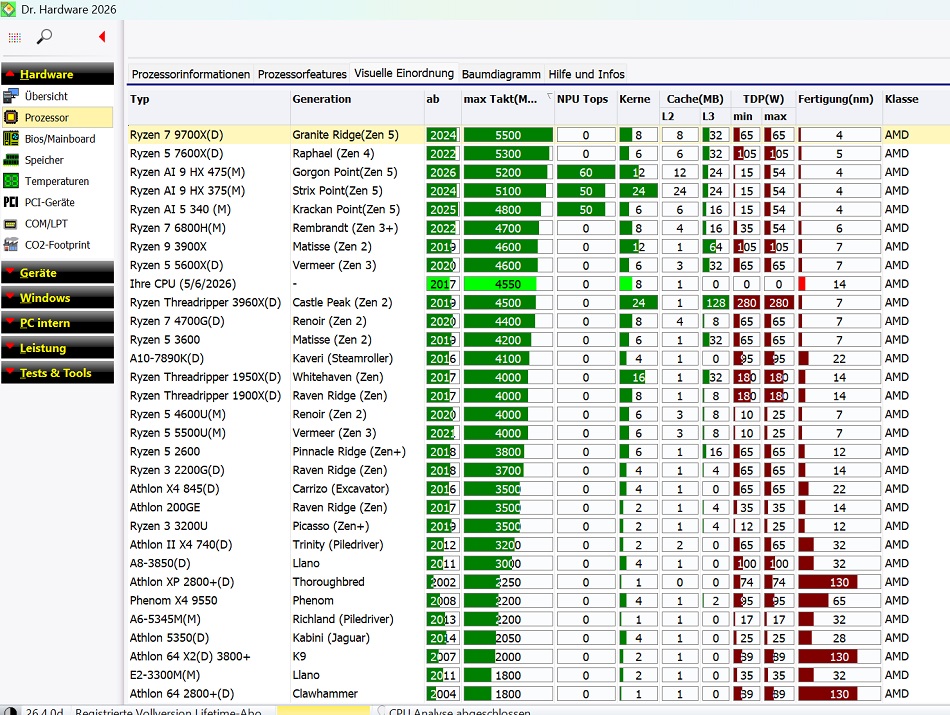950x715 pixels.
Task: Expand the Windows sidebar group
Action: tap(58, 298)
